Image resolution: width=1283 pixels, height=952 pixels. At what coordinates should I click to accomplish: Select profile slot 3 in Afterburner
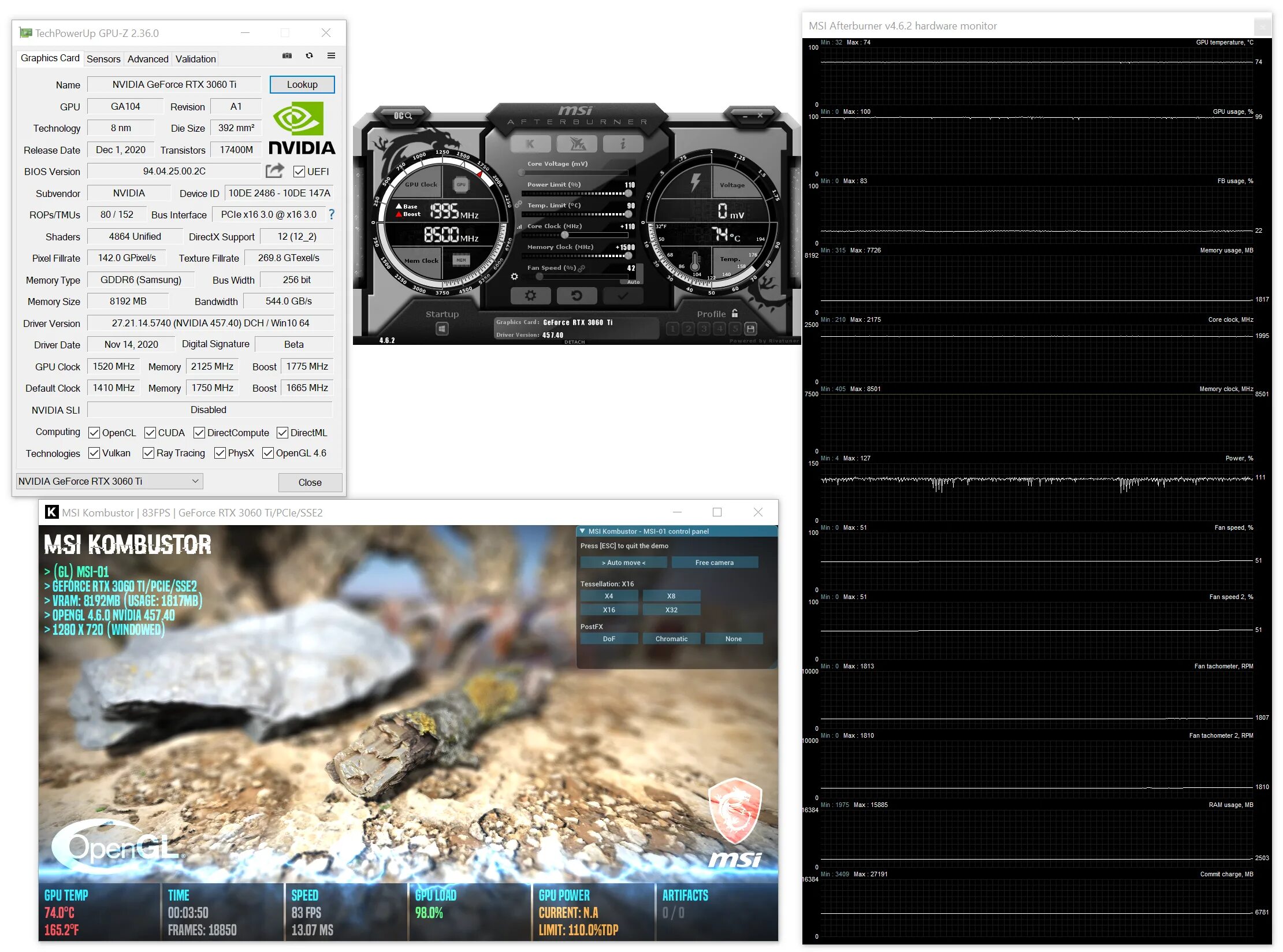point(704,329)
